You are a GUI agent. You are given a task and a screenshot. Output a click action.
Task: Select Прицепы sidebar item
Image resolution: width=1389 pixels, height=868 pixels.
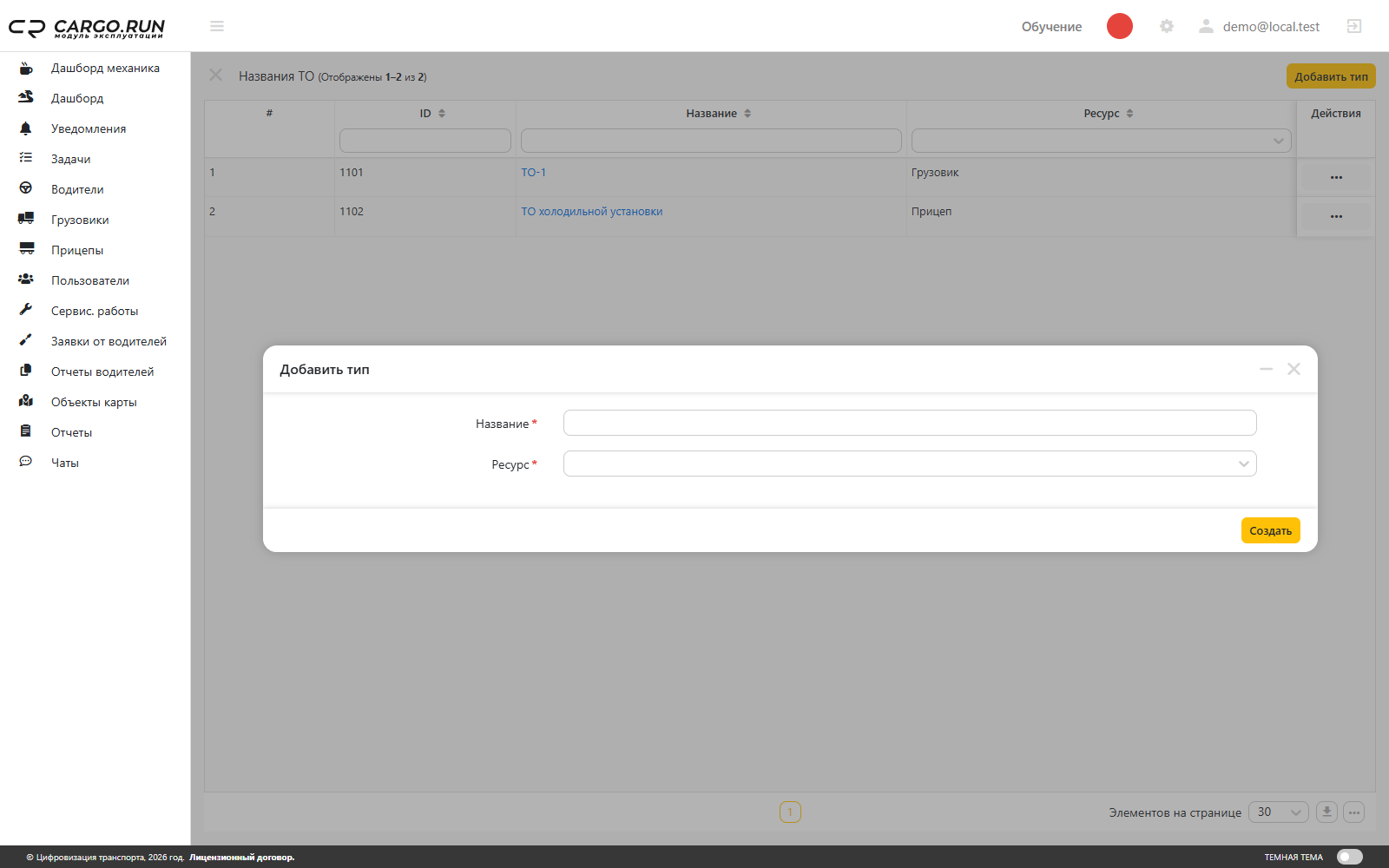point(77,250)
